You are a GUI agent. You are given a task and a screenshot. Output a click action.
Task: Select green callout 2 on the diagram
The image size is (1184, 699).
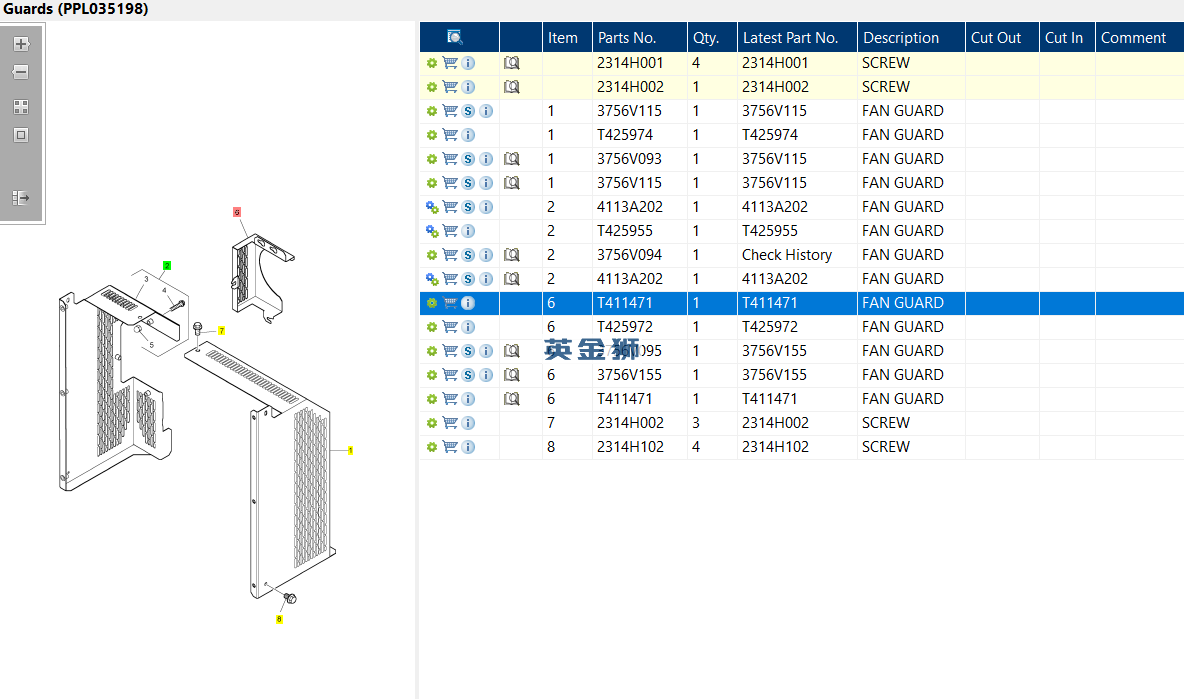(x=167, y=266)
